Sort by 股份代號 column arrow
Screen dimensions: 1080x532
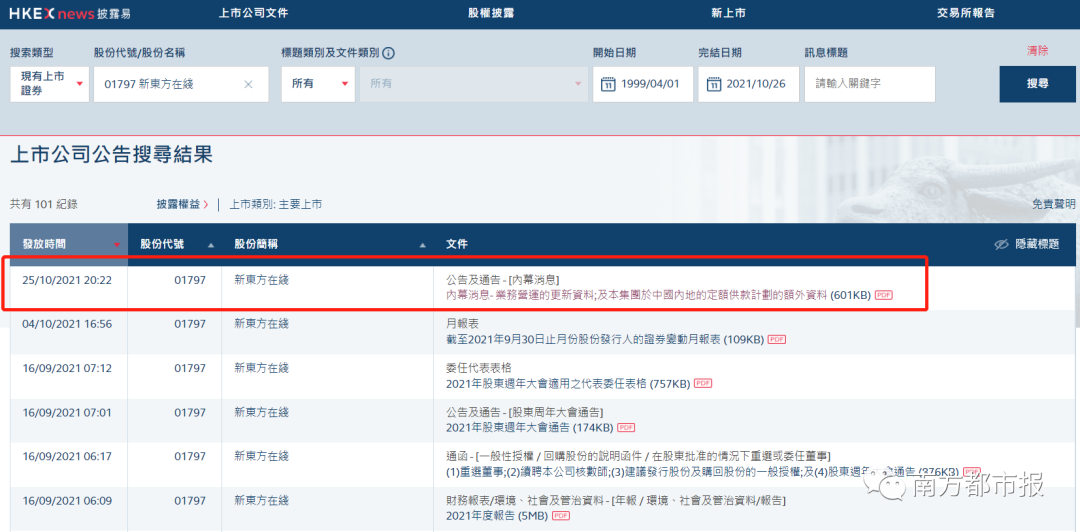[211, 245]
